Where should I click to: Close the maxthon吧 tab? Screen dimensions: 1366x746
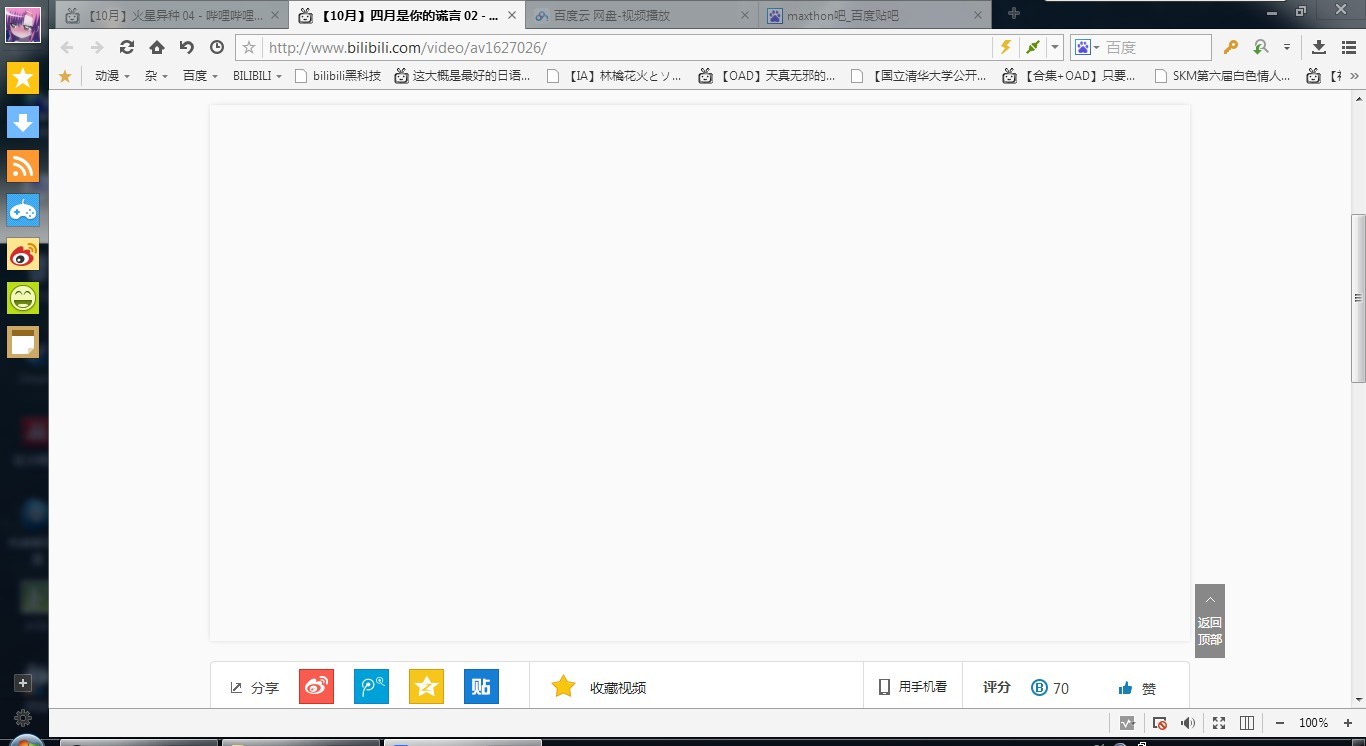coord(978,16)
